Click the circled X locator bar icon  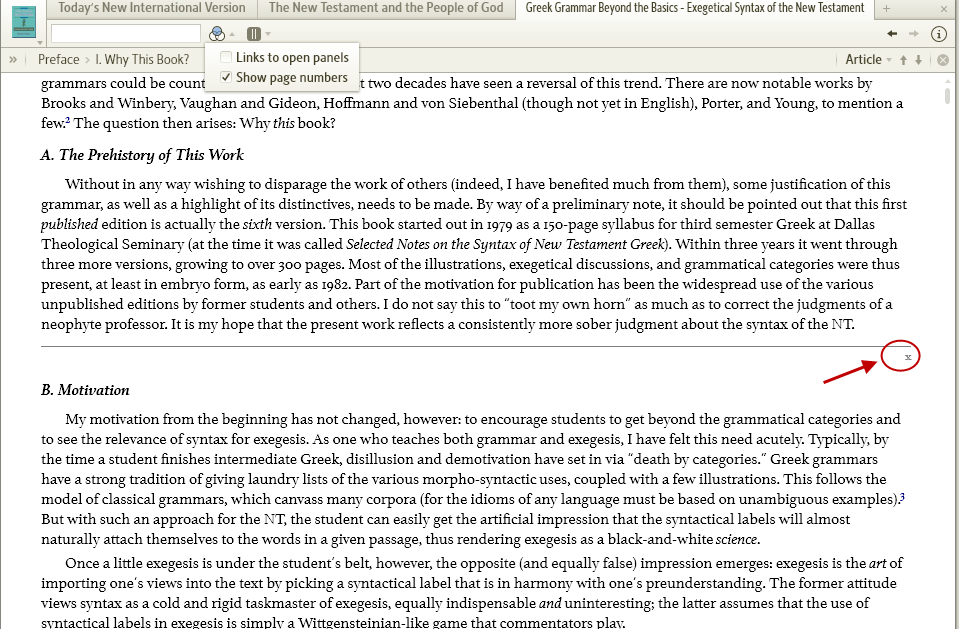click(943, 60)
